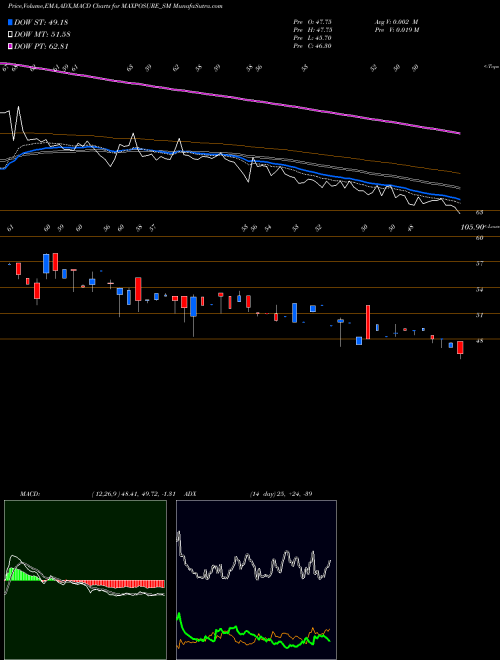Screen dimensions: 500x660
Task: Click the tall red candlestick reaching 52
Action: 368,322
